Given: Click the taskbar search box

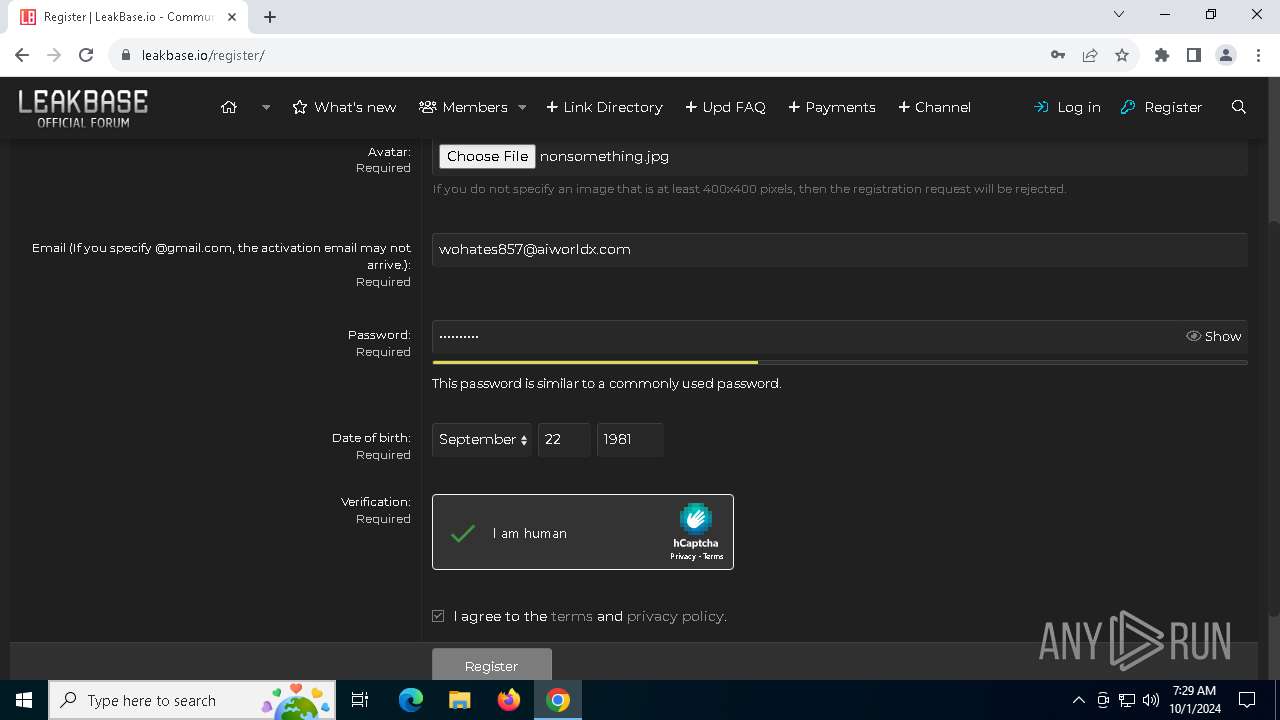Looking at the screenshot, I should click(x=192, y=700).
